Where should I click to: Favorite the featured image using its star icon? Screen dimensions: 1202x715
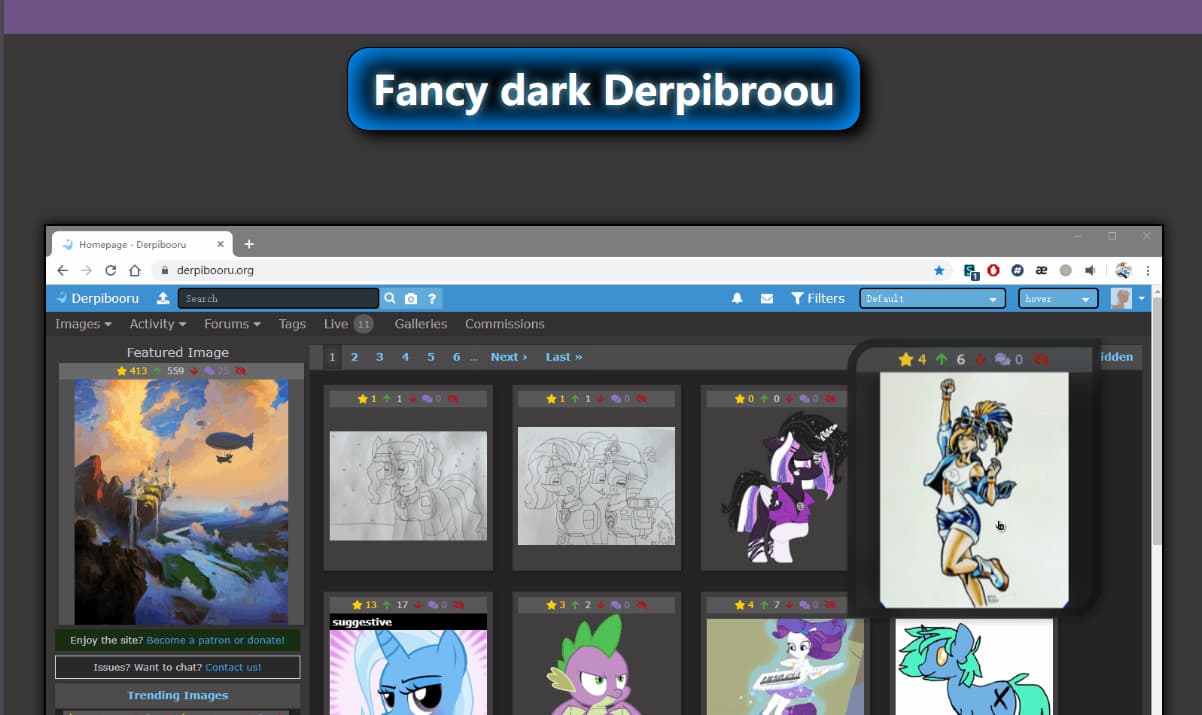click(122, 371)
